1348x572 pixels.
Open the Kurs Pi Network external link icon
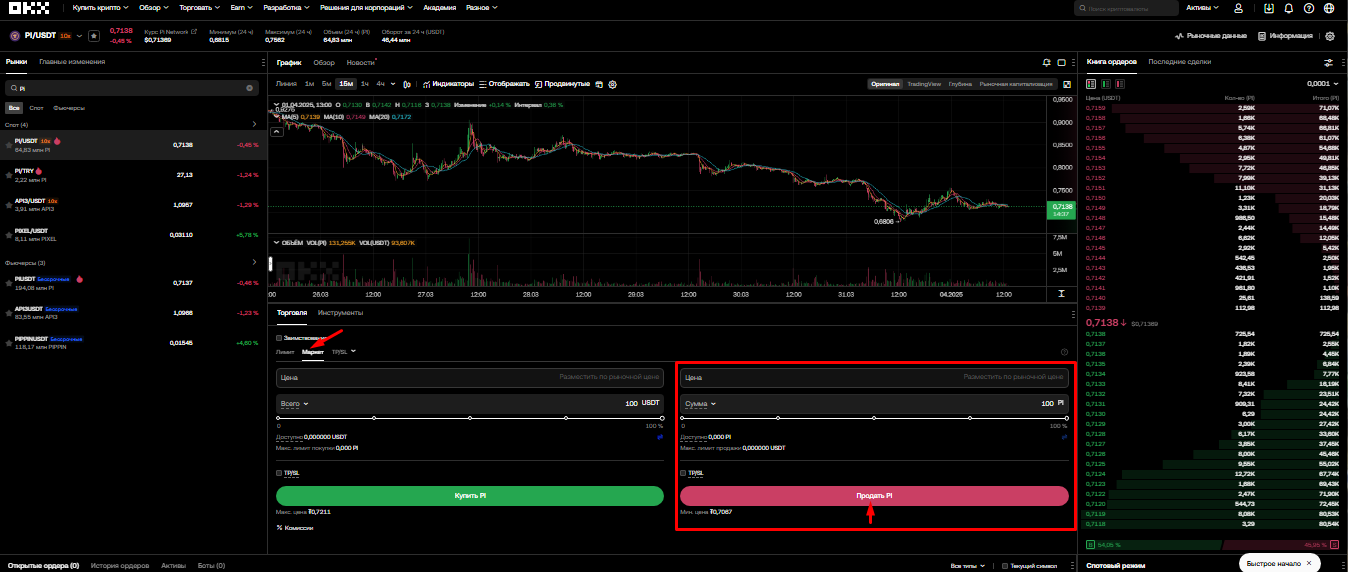point(194,32)
